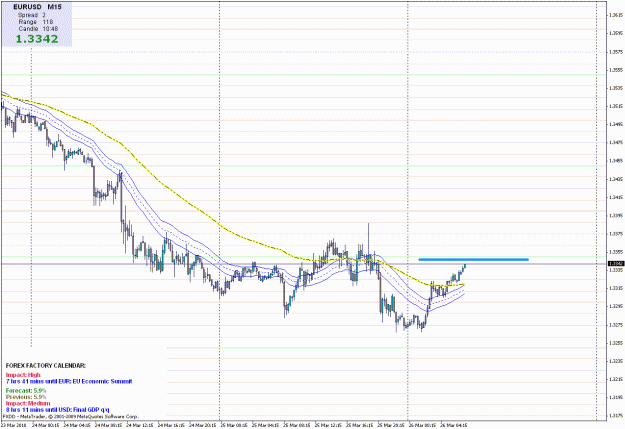Click the 1.3255 price axis label

pos(616,343)
